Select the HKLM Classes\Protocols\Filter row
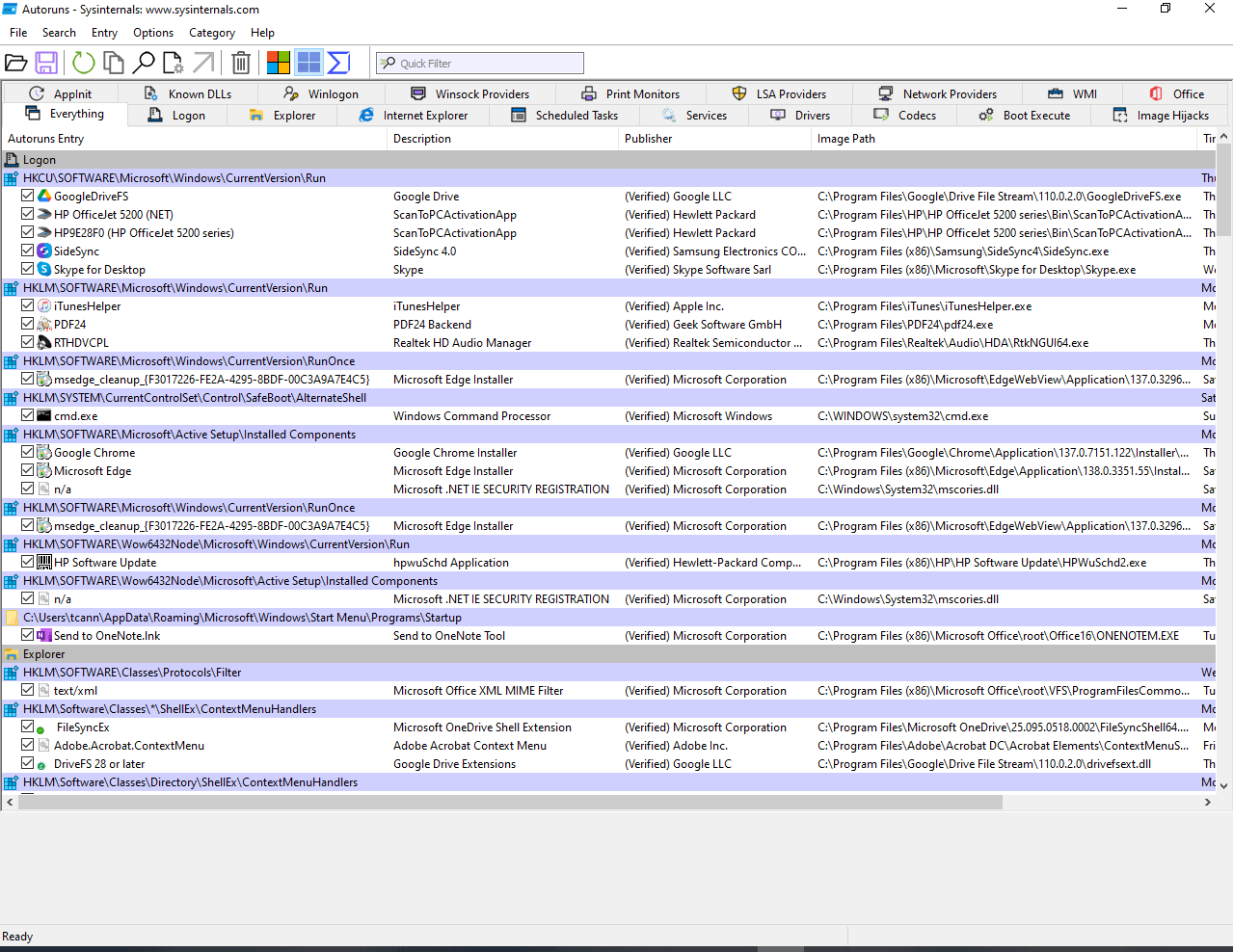The image size is (1233, 952). tap(609, 673)
